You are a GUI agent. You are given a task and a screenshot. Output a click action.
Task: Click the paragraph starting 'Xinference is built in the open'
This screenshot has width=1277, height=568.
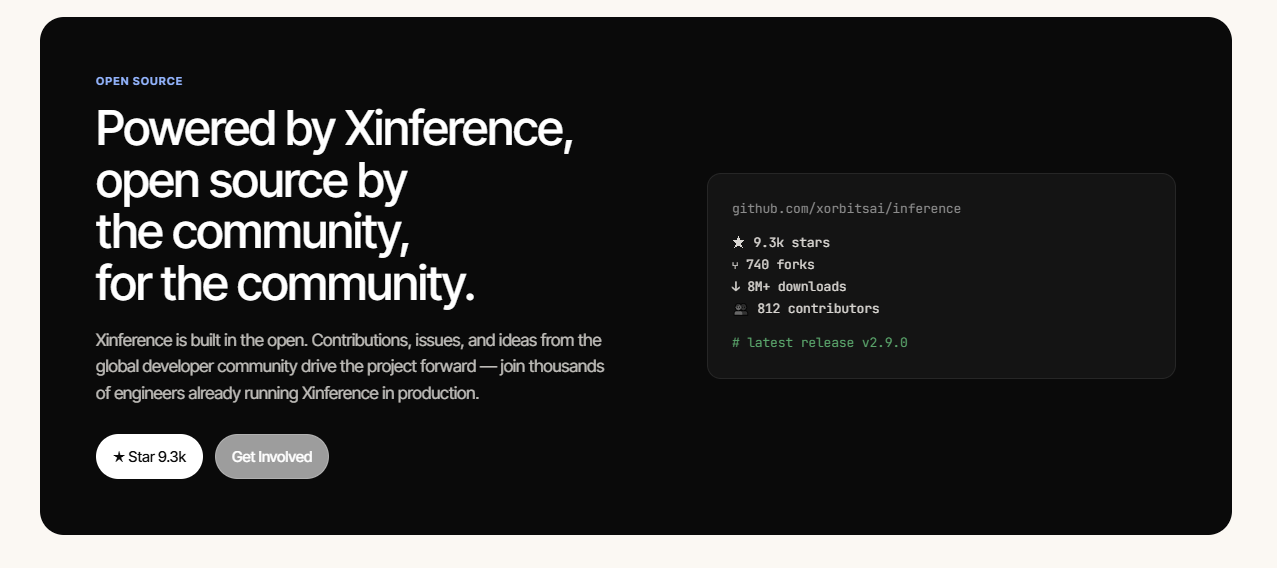(x=350, y=367)
